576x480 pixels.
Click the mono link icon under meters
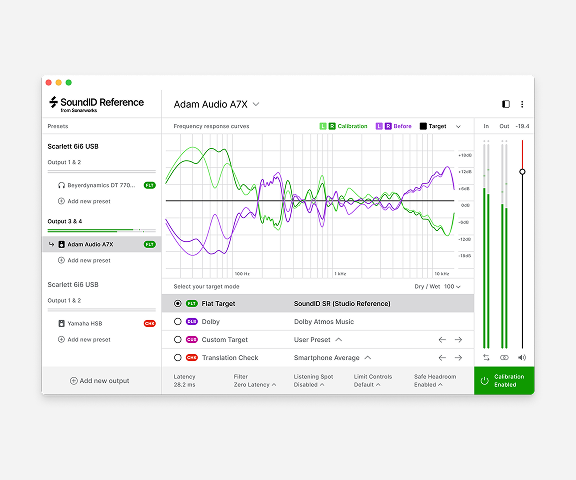504,357
